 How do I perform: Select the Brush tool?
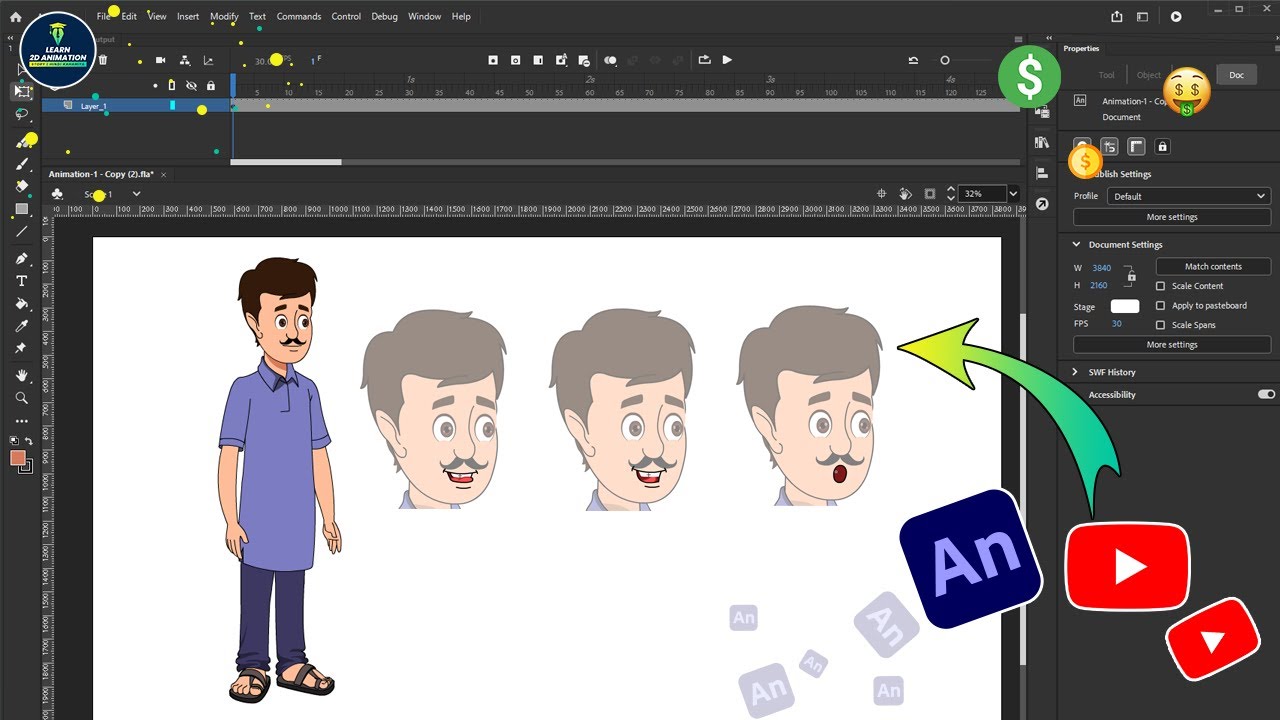click(22, 163)
